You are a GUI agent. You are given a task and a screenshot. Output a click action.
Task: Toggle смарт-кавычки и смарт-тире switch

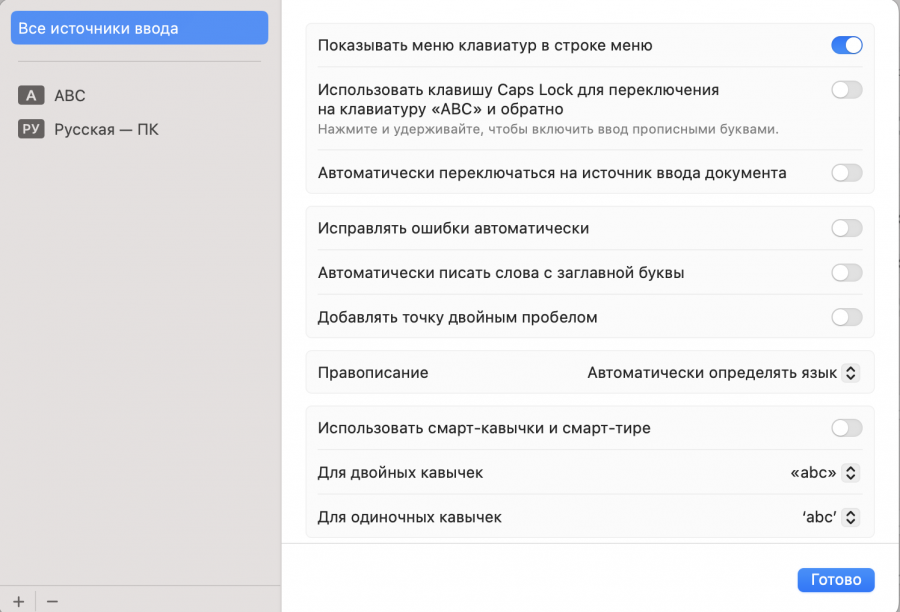(846, 428)
